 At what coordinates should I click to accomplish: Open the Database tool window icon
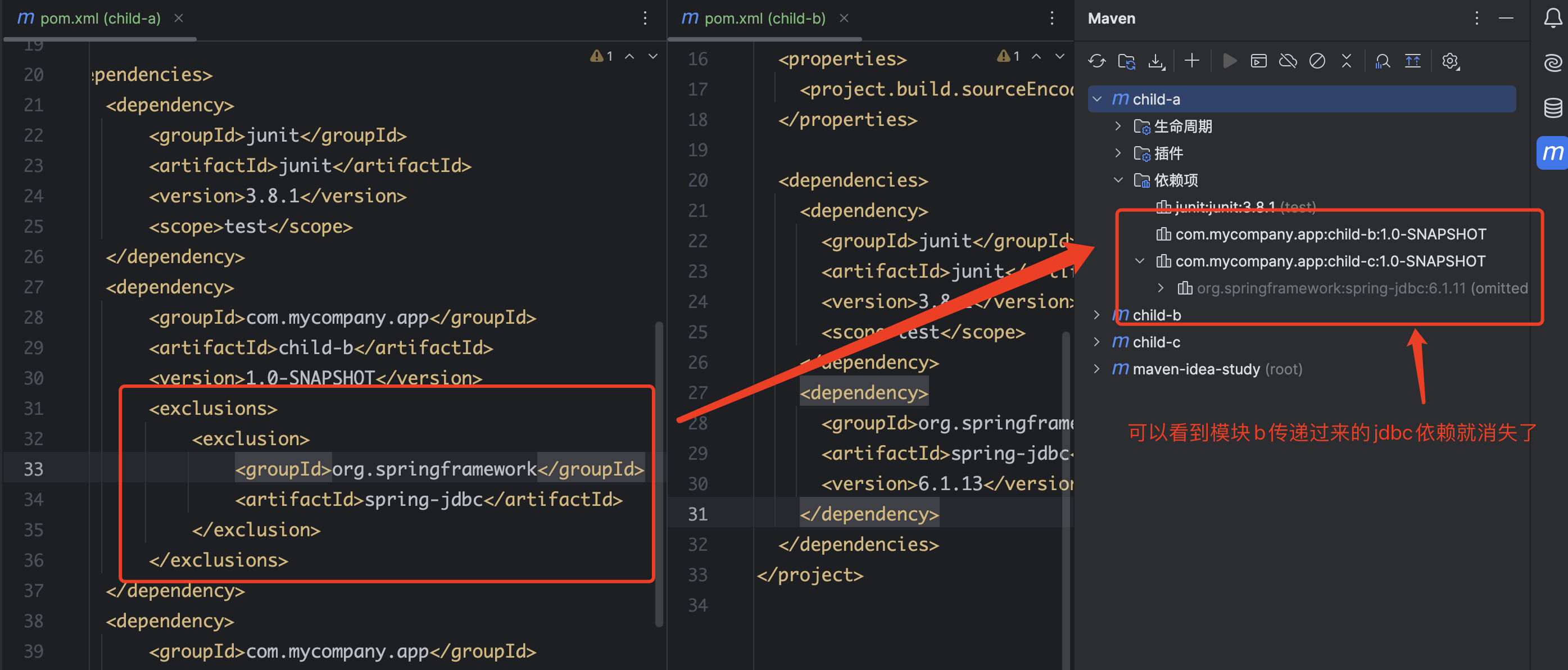(1553, 108)
